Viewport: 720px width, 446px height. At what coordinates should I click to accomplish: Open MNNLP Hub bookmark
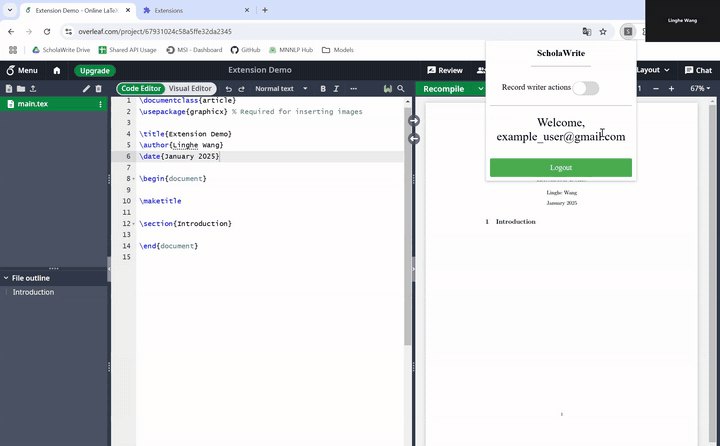[291, 50]
